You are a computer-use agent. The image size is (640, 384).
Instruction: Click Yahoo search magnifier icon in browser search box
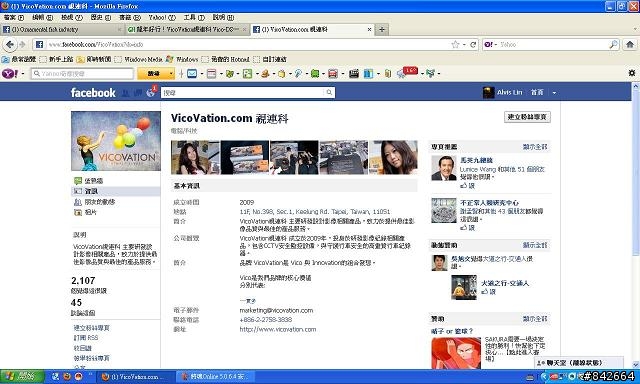pyautogui.click(x=613, y=44)
